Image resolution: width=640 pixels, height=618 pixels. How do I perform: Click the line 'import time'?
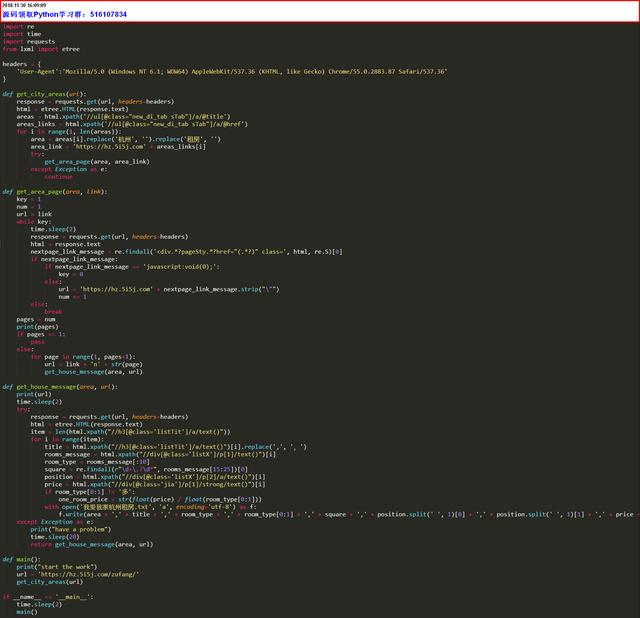[22, 34]
